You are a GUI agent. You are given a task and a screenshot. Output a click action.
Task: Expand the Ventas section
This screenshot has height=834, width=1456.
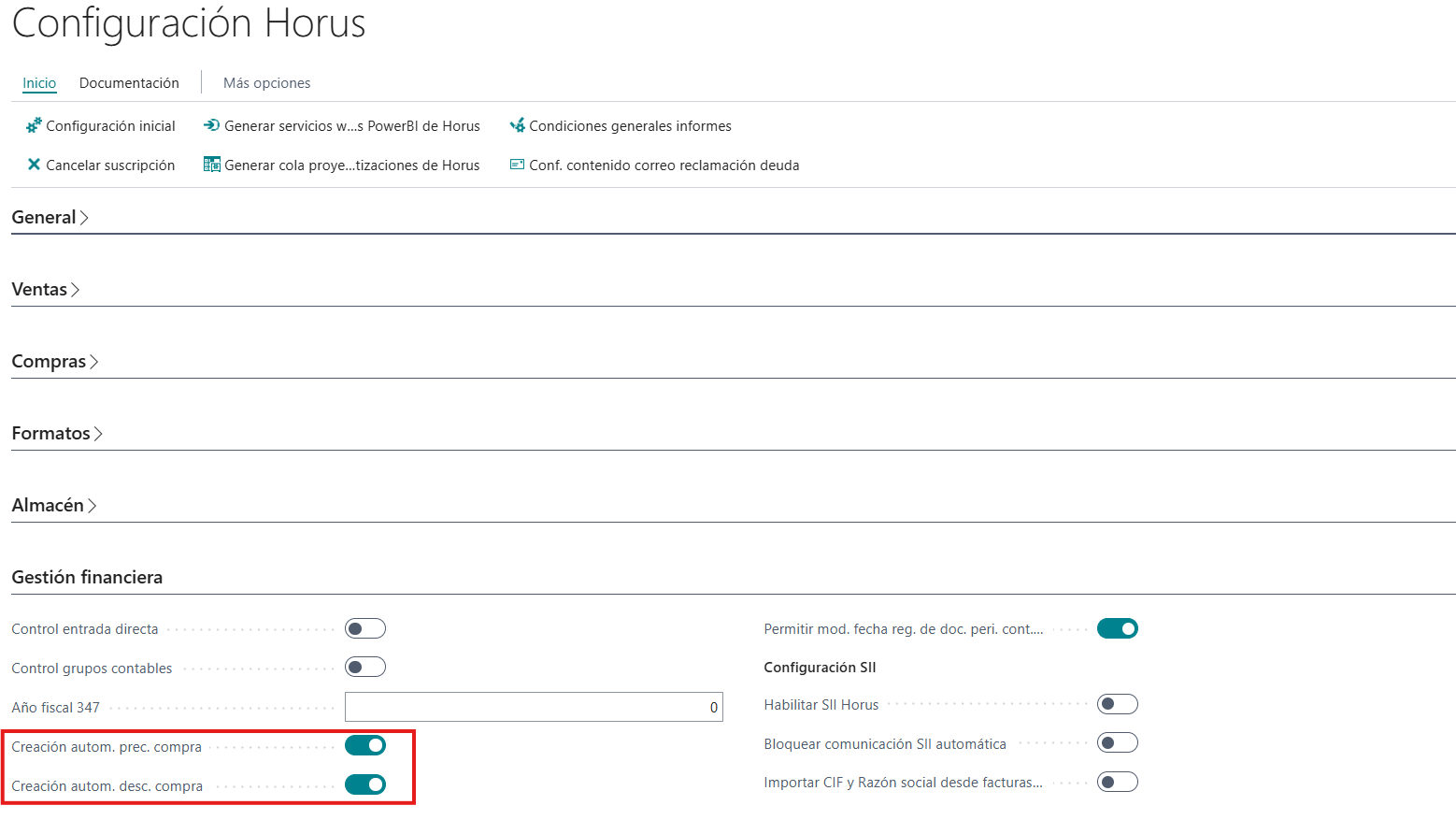46,289
